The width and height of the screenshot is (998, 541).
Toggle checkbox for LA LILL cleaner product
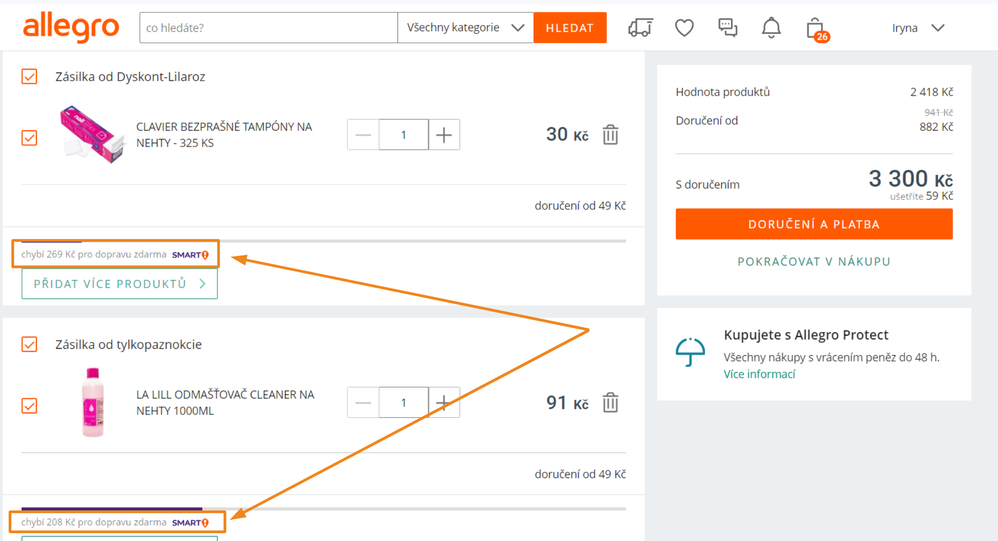click(x=29, y=405)
